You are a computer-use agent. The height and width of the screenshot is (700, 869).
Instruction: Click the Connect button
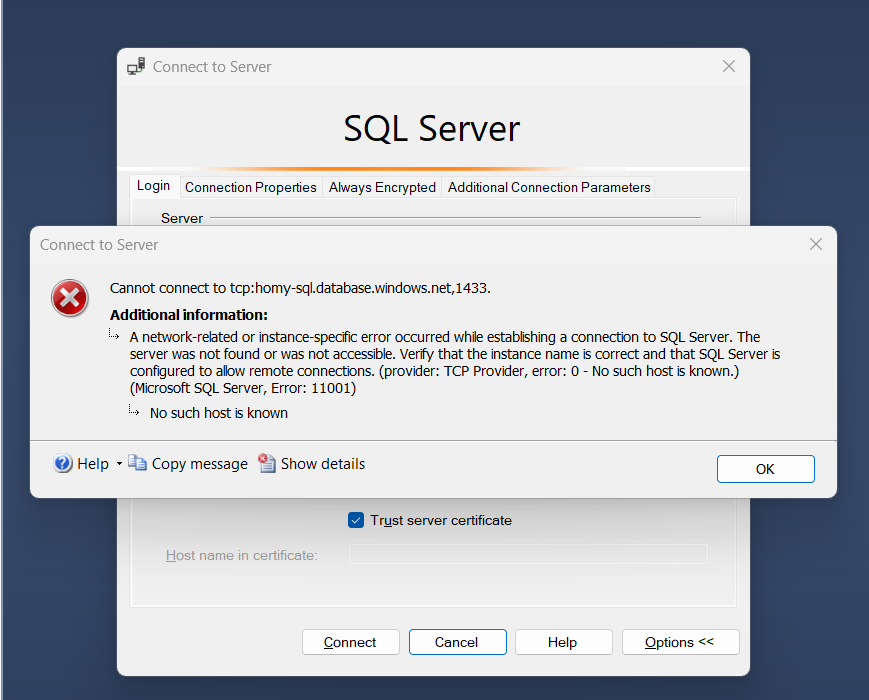[350, 642]
